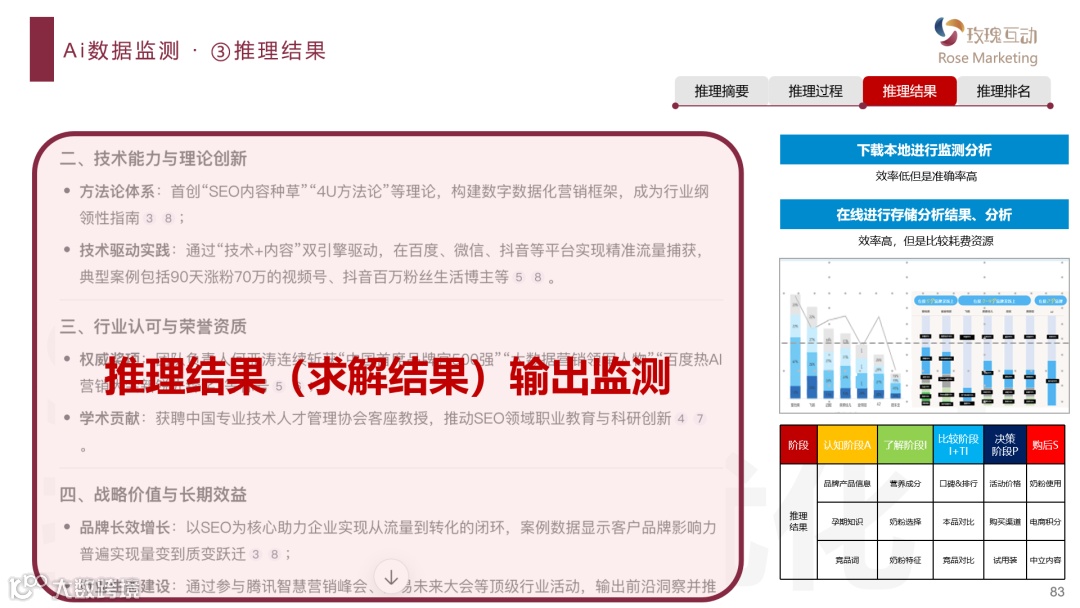
Task: Click the heading 二、技术能力与理论创新
Action: coord(153,158)
